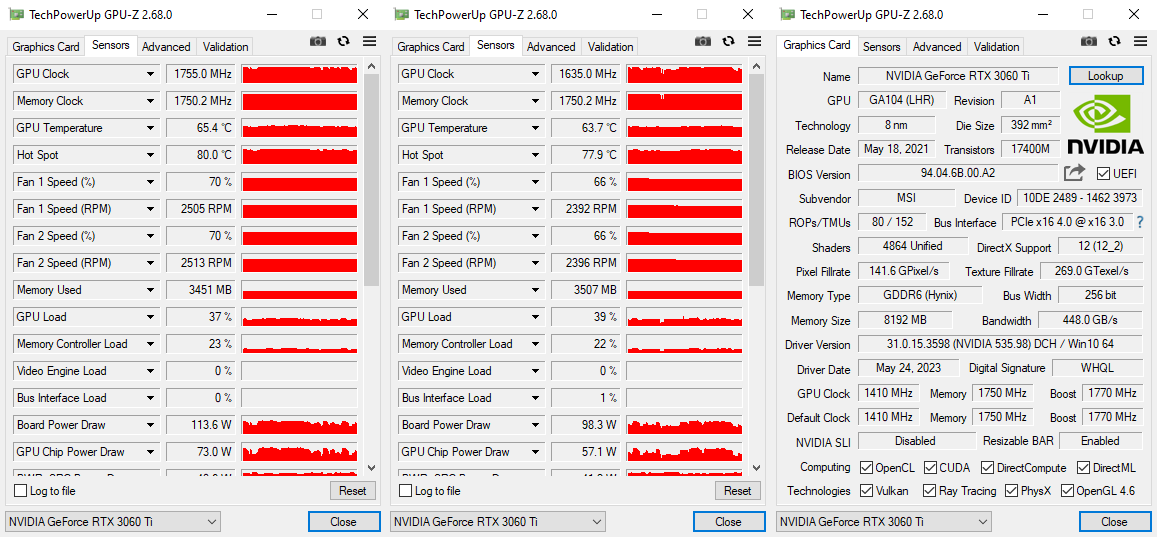1157x537 pixels.
Task: Click the refresh icon in the middle window
Action: pyautogui.click(x=728, y=41)
